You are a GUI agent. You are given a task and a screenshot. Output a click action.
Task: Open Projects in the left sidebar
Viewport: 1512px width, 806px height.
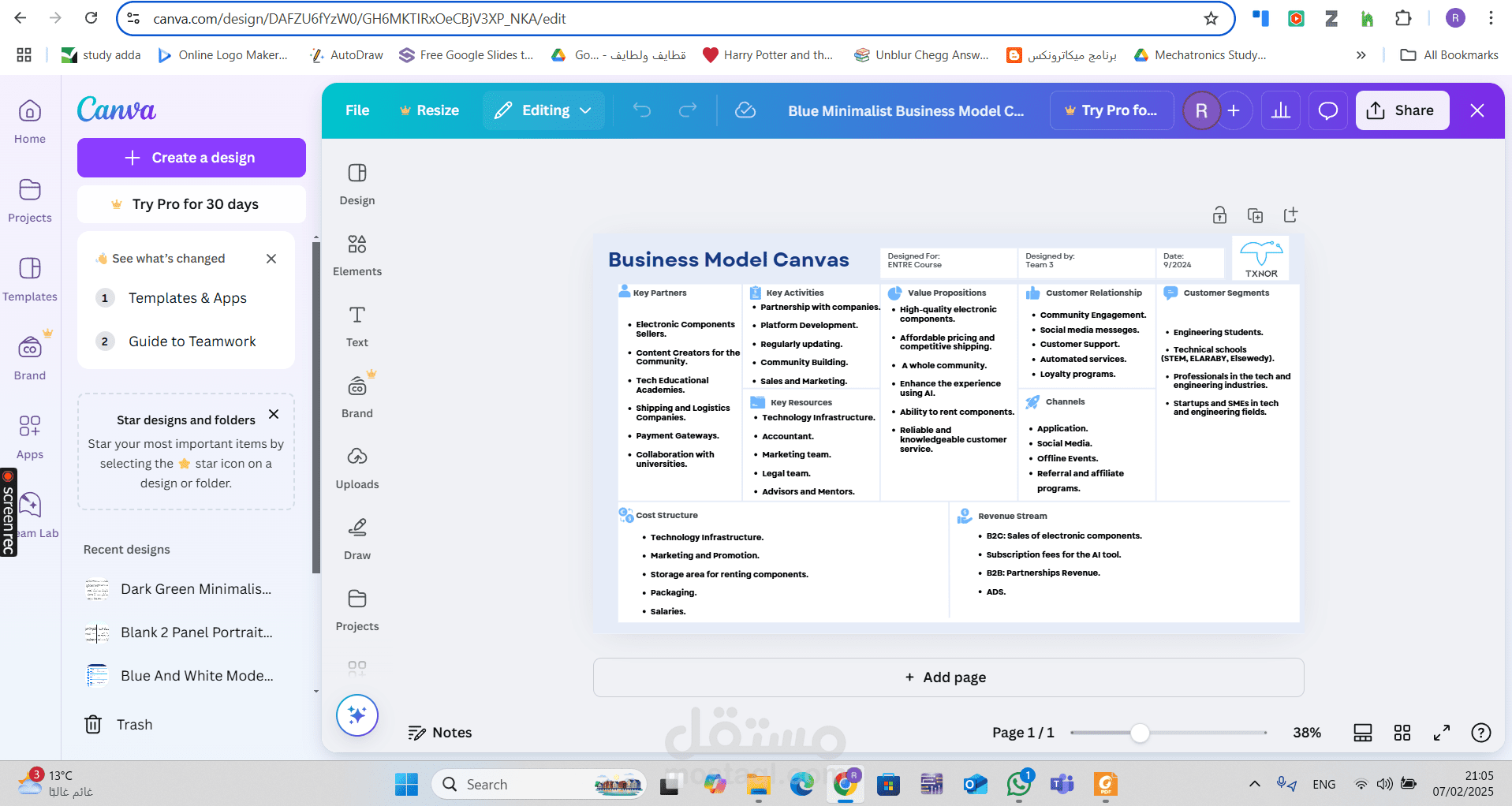point(30,200)
